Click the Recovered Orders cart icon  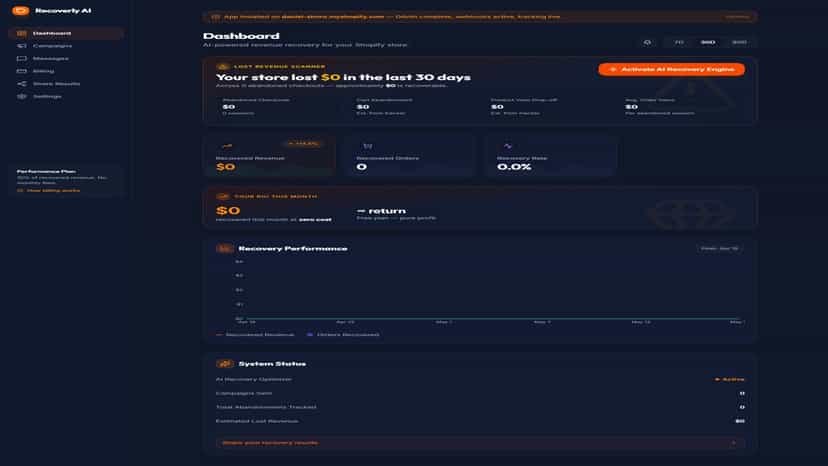pyautogui.click(x=368, y=146)
